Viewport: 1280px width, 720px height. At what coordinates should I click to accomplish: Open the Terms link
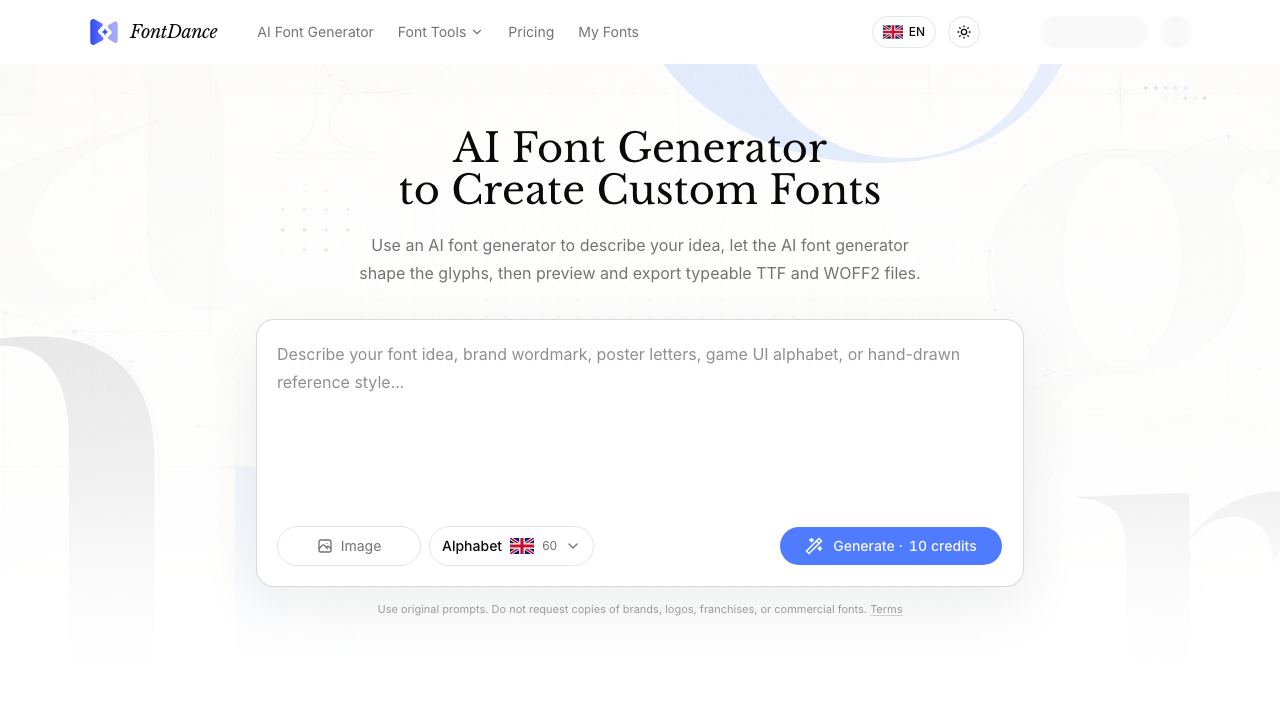point(886,609)
